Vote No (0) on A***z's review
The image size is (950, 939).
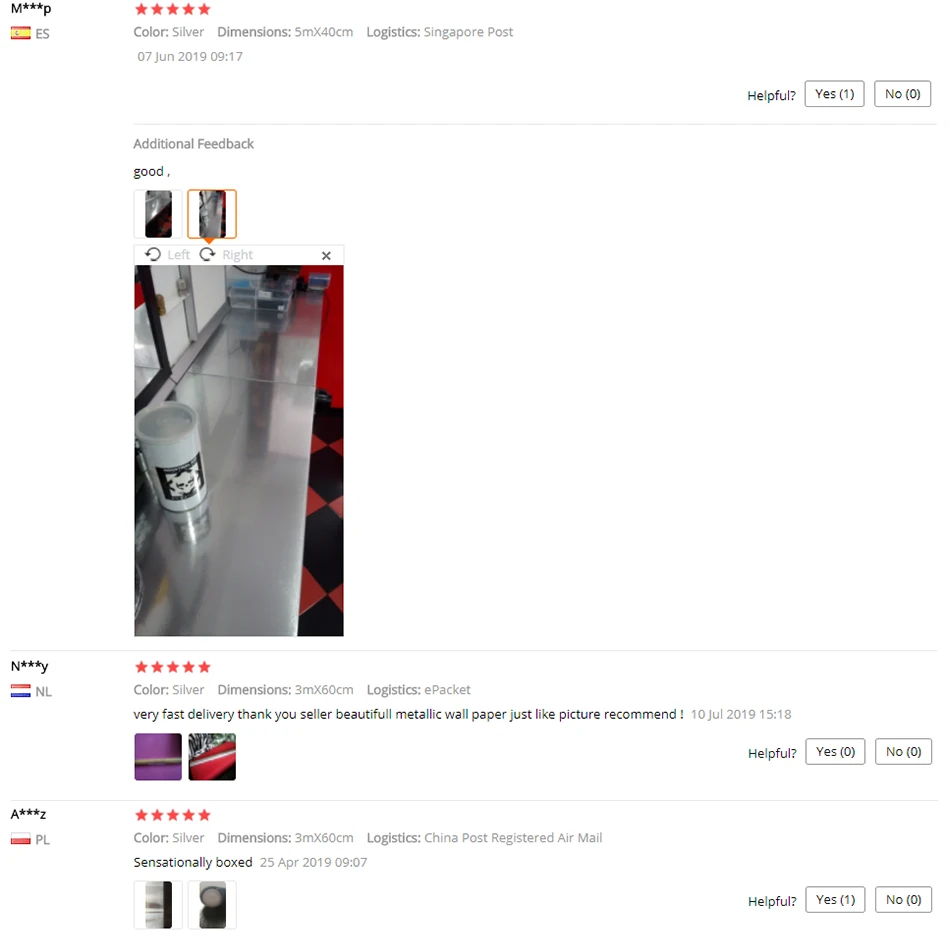[903, 900]
